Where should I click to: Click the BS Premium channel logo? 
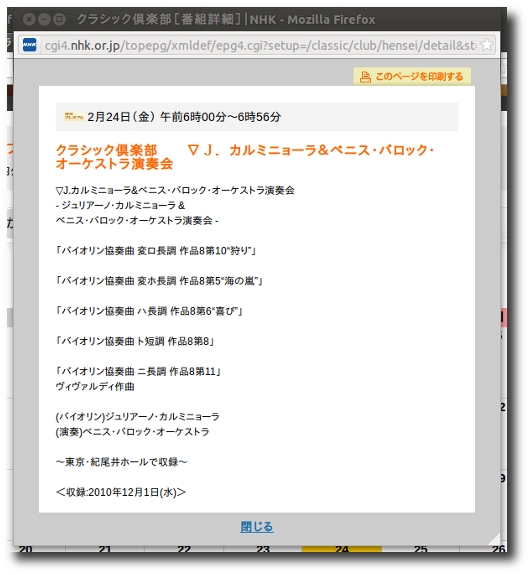click(74, 117)
